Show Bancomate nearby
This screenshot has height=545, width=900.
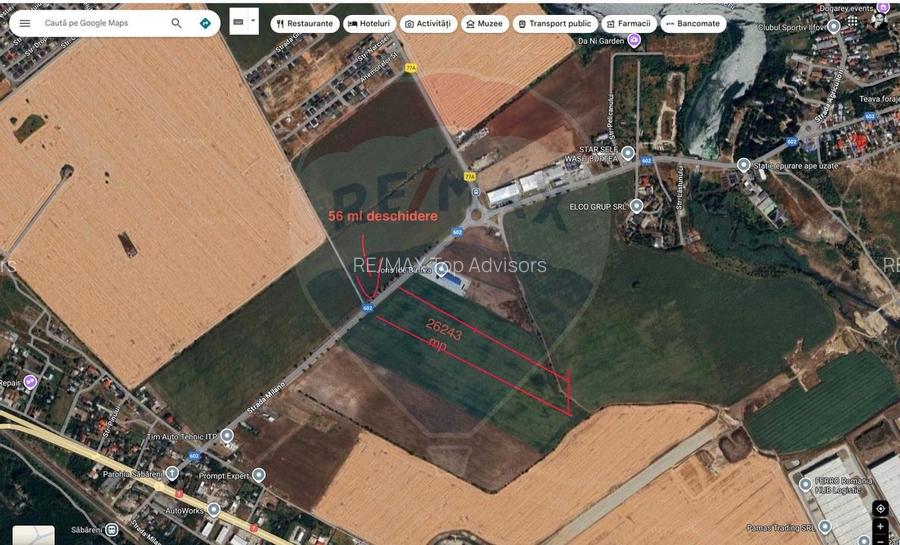(693, 24)
